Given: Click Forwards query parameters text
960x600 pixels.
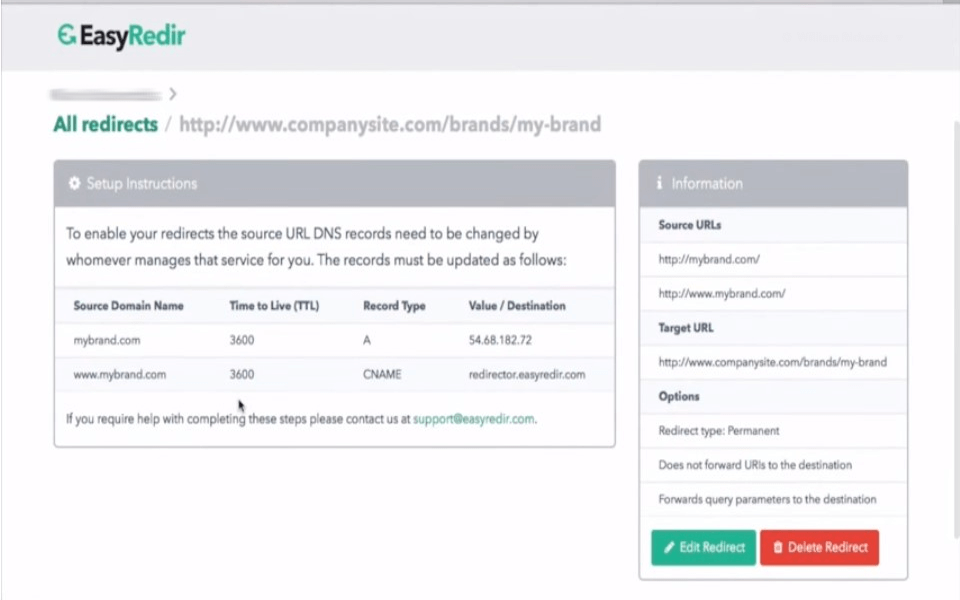Looking at the screenshot, I should [x=767, y=500].
